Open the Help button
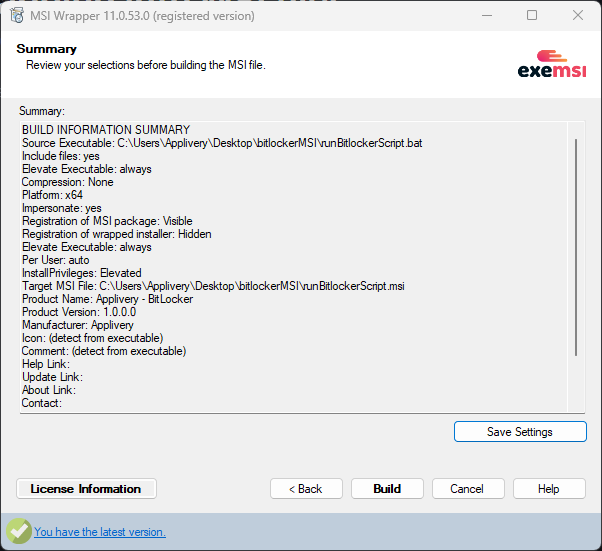The height and width of the screenshot is (551, 602). (549, 488)
